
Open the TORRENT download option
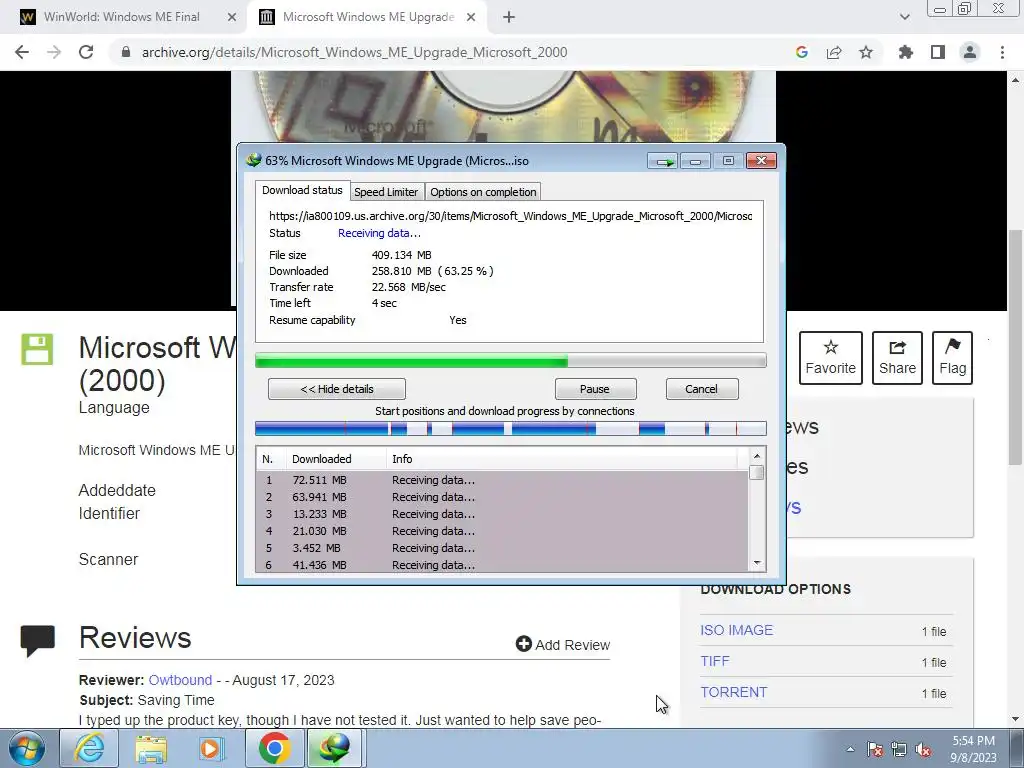[x=734, y=692]
